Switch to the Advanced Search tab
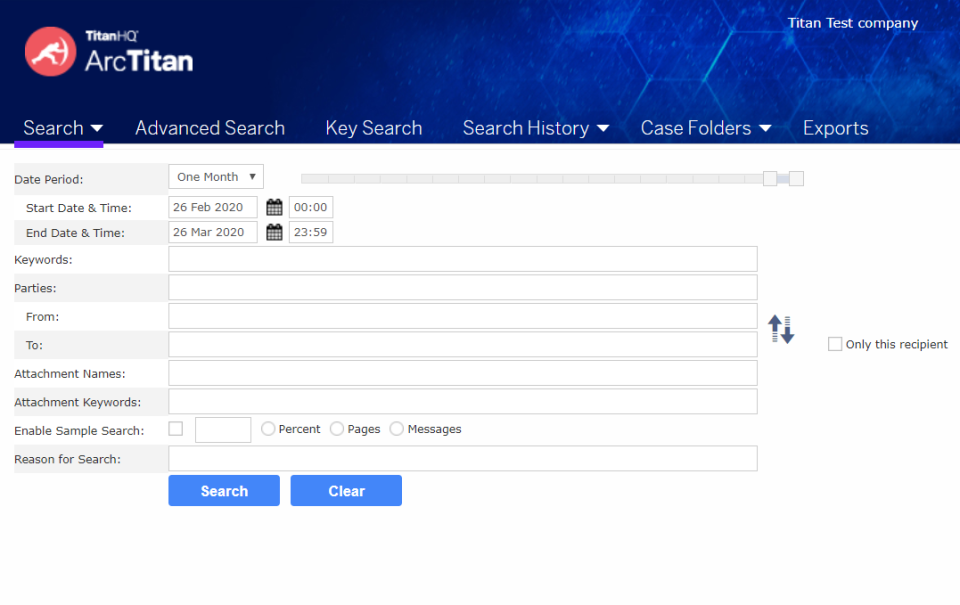The width and height of the screenshot is (960, 605). pos(210,128)
